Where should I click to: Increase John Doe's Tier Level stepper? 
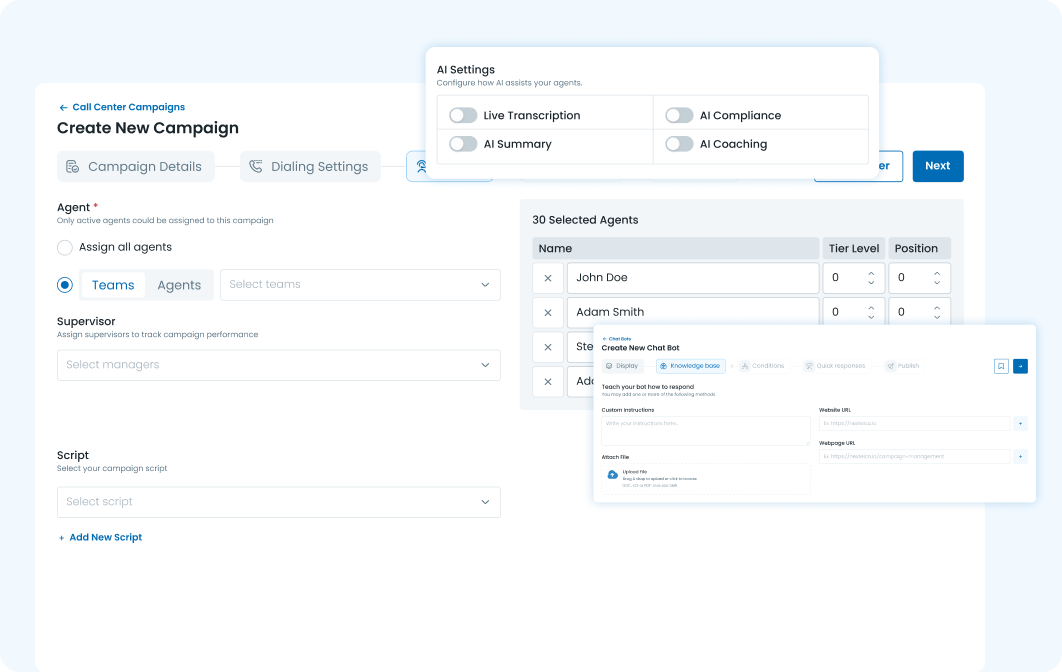(x=871, y=273)
